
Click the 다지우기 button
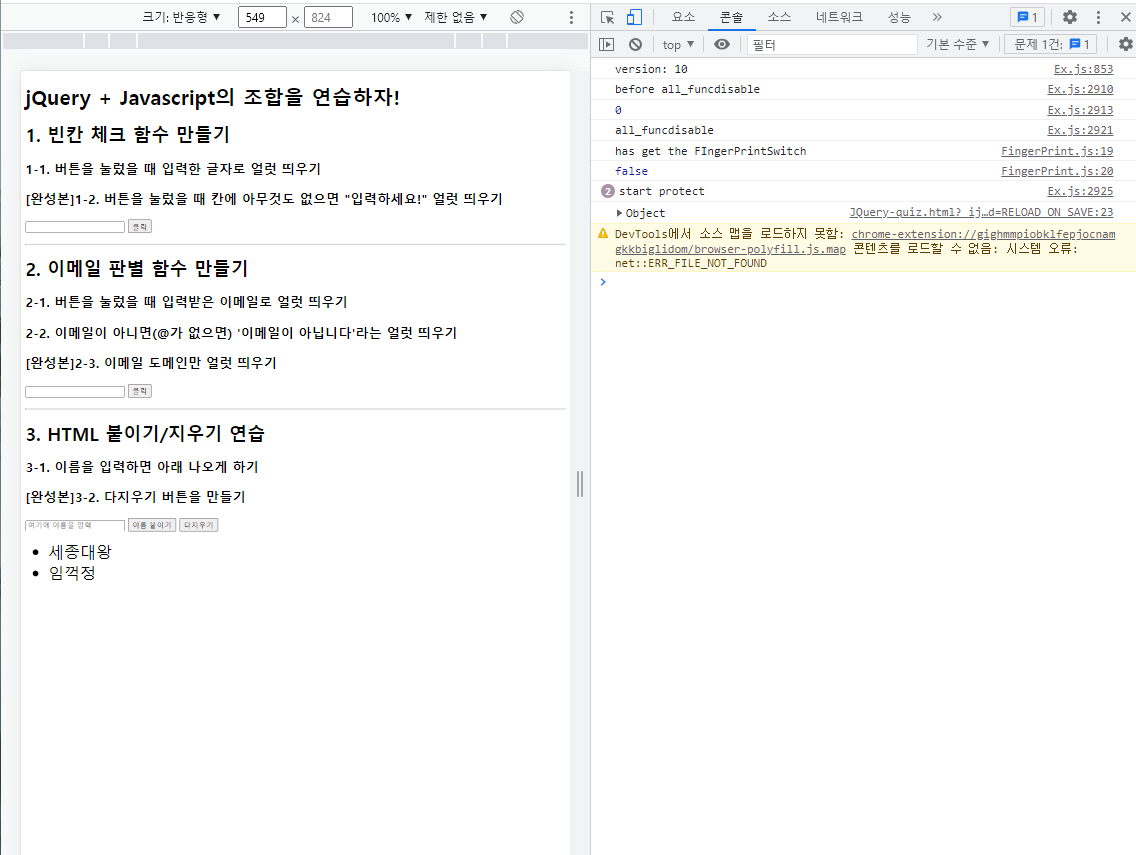pos(199,525)
